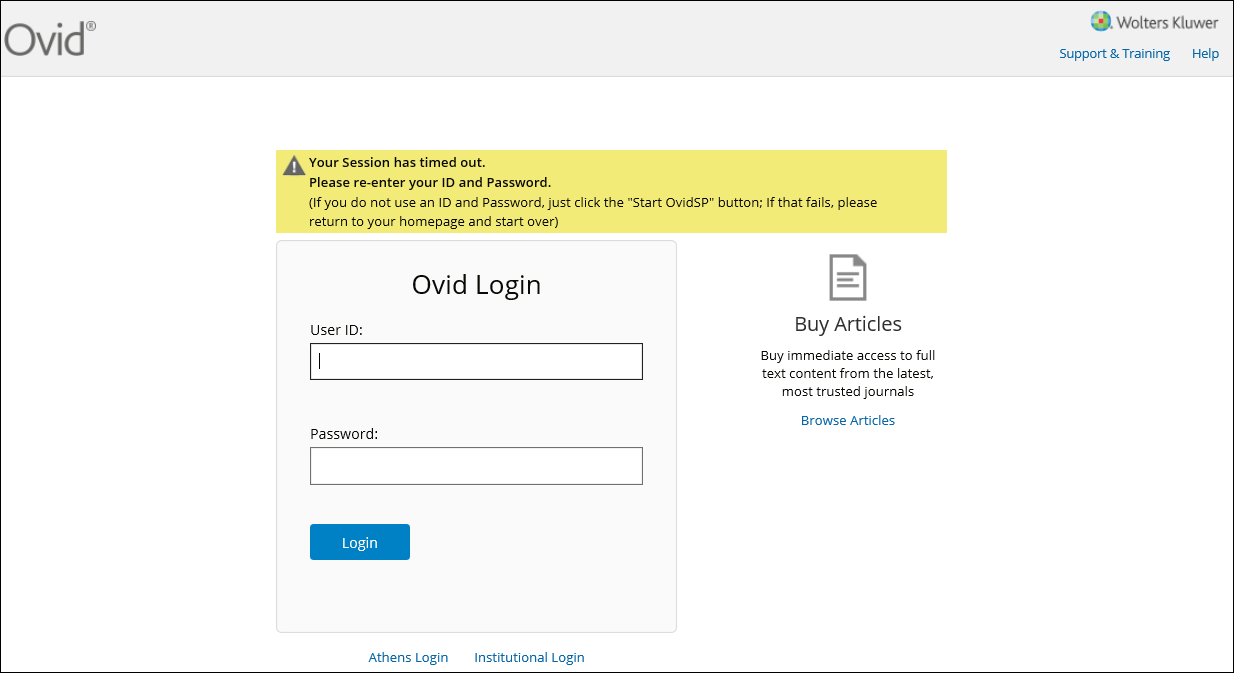Click the blue Login button
The height and width of the screenshot is (673, 1234).
360,542
